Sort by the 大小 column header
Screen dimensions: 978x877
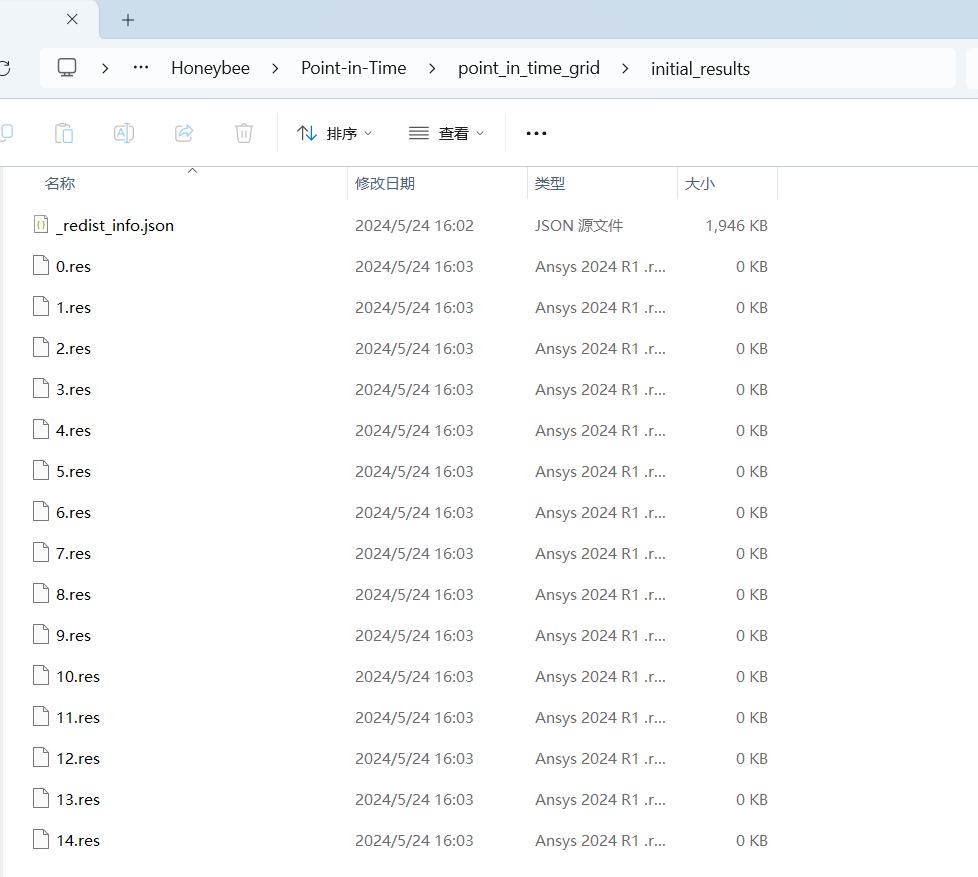700,183
